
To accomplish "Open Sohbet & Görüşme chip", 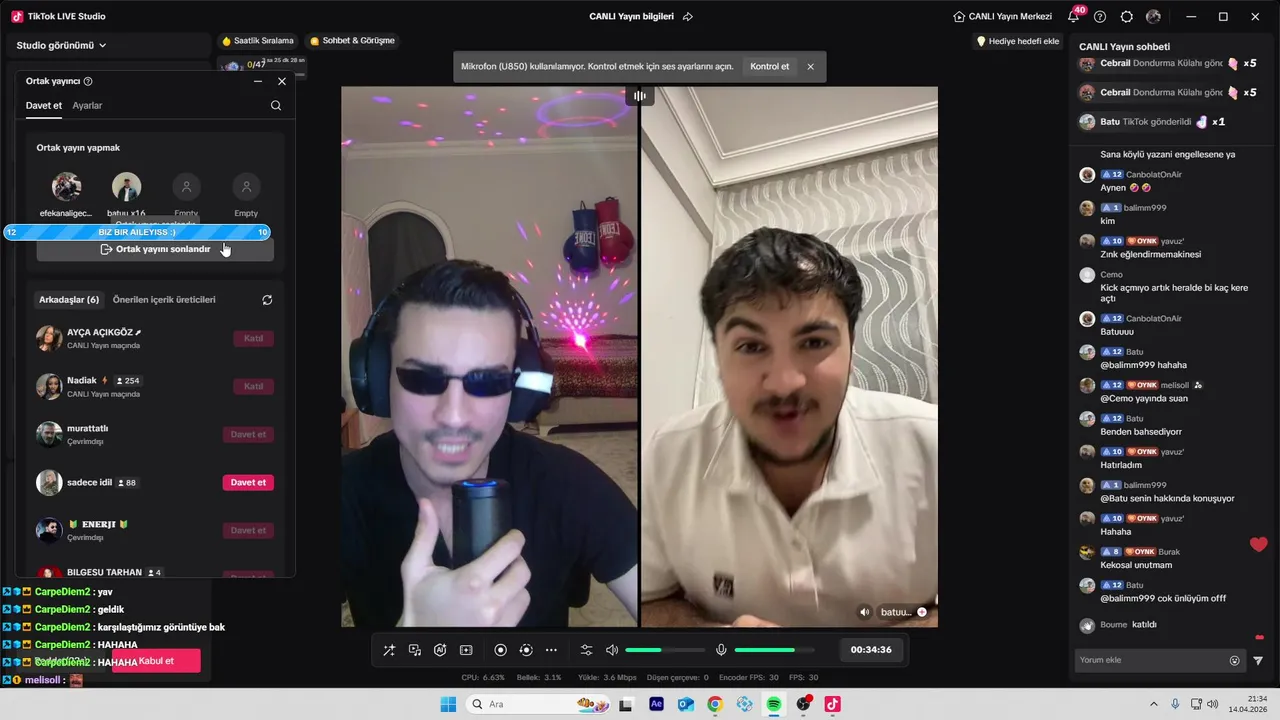I will 352,41.
